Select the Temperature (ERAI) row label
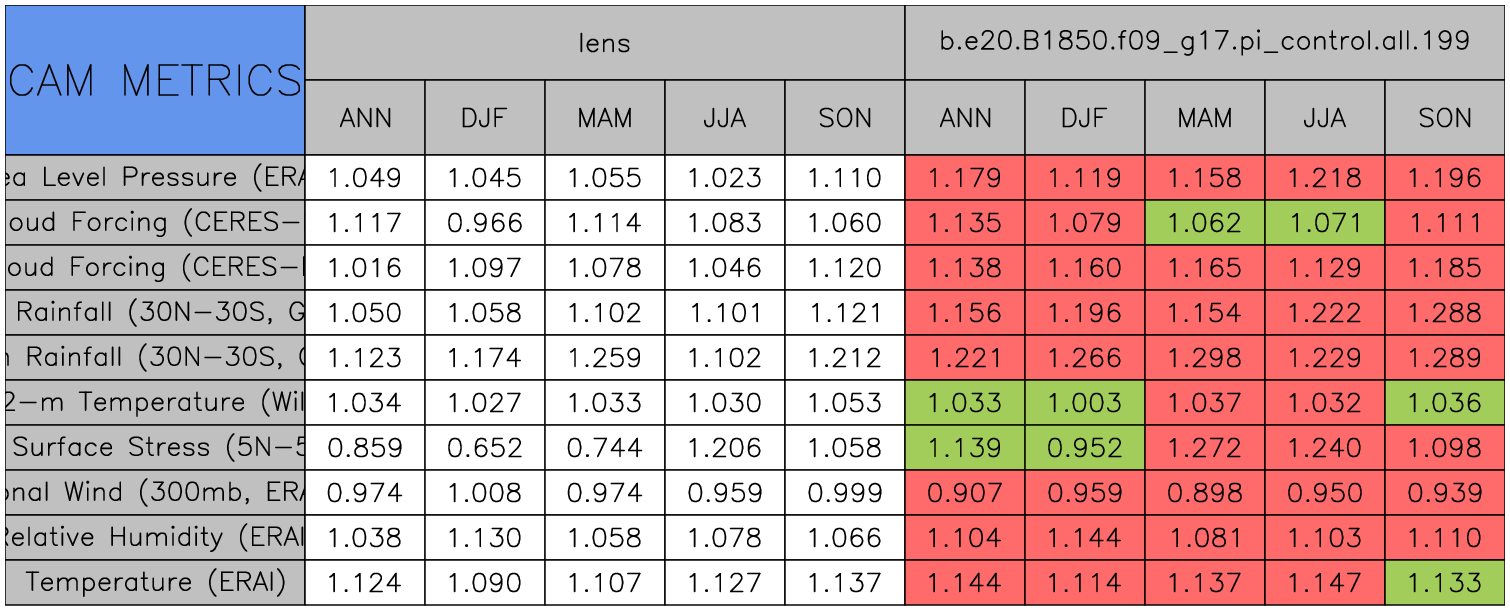 (155, 583)
